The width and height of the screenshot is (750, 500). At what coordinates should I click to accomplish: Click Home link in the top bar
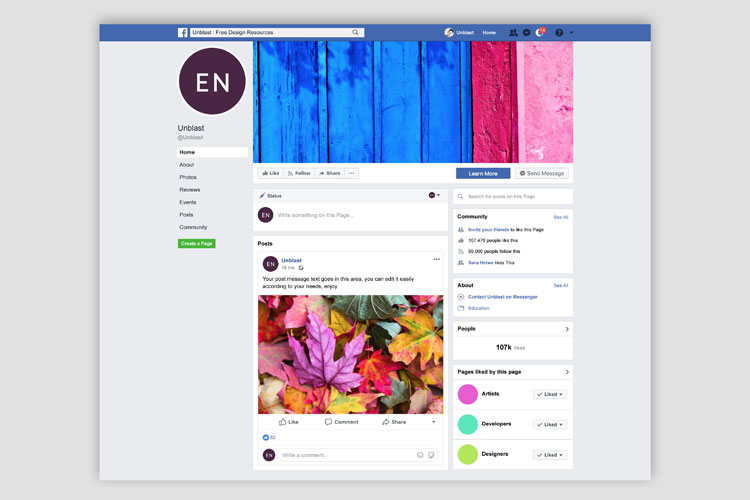489,33
